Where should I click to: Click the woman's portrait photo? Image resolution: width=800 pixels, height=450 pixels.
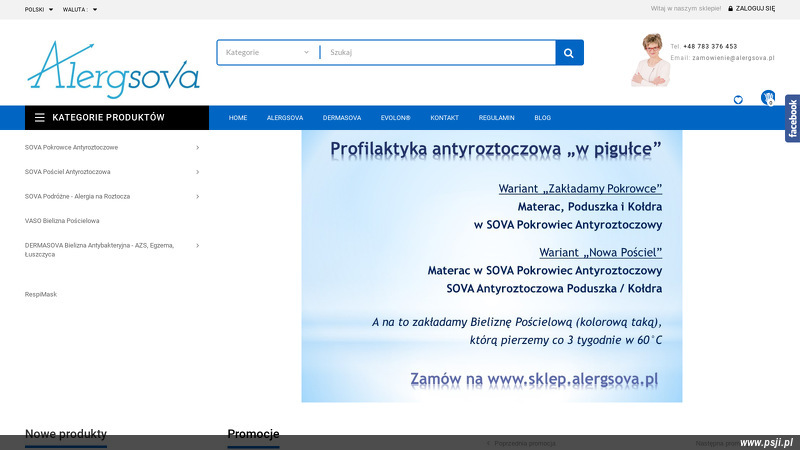point(651,60)
